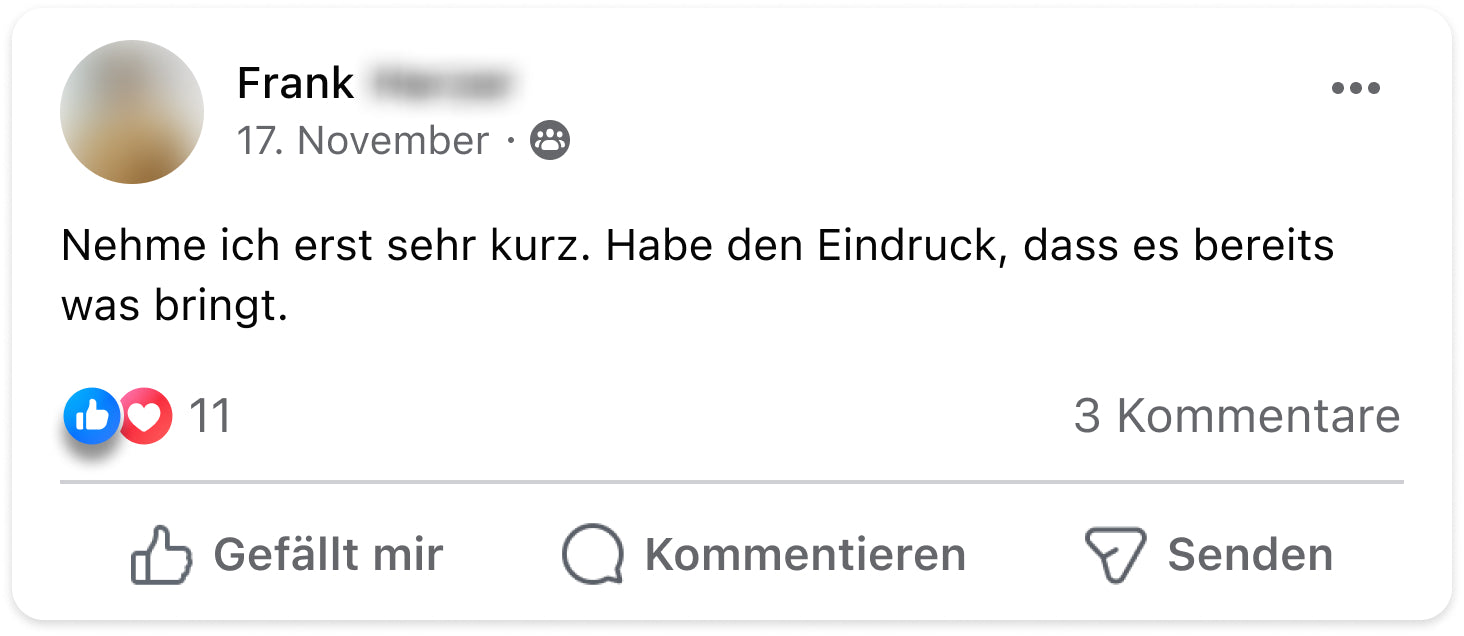Click the group audience icon beside the date

click(x=549, y=141)
